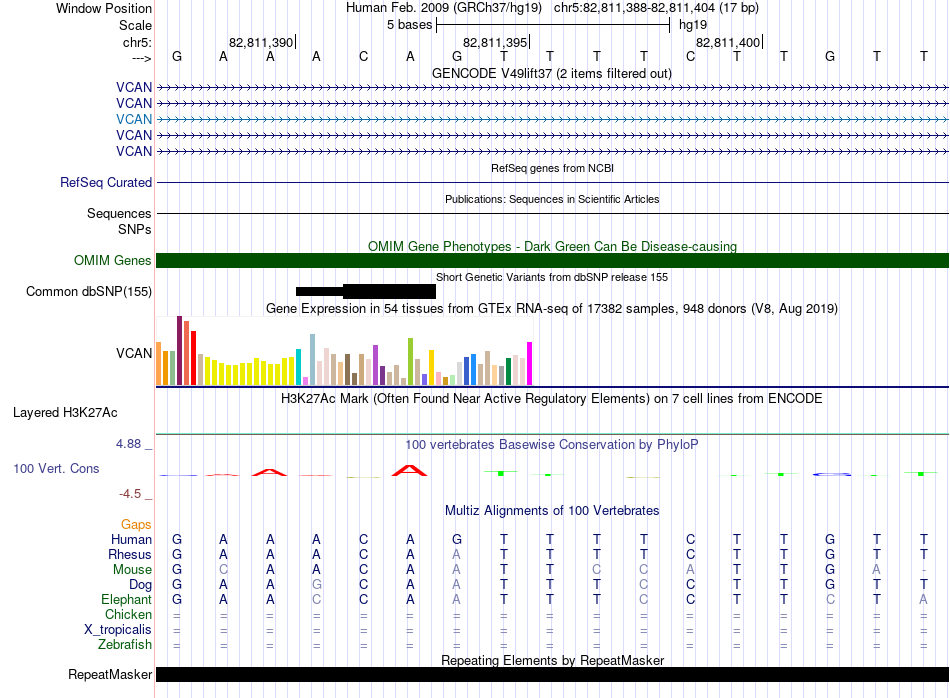950x698 pixels.
Task: Select the Mouse alignment row label
Action: click(132, 570)
